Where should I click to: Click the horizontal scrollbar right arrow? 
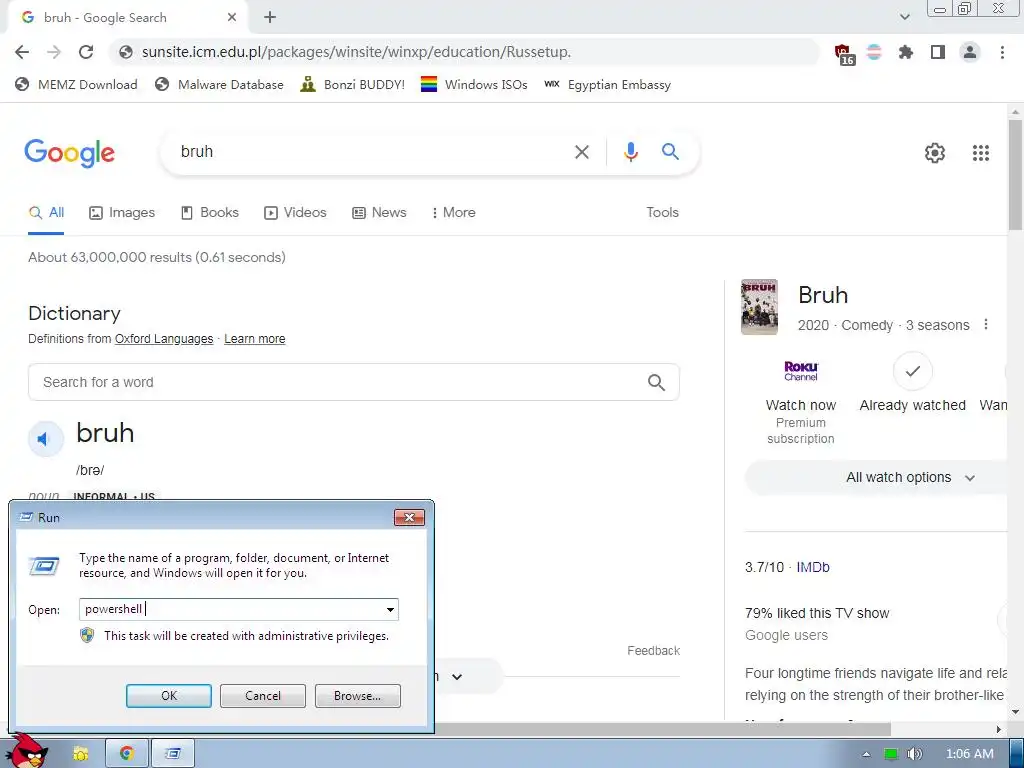pyautogui.click(x=998, y=728)
